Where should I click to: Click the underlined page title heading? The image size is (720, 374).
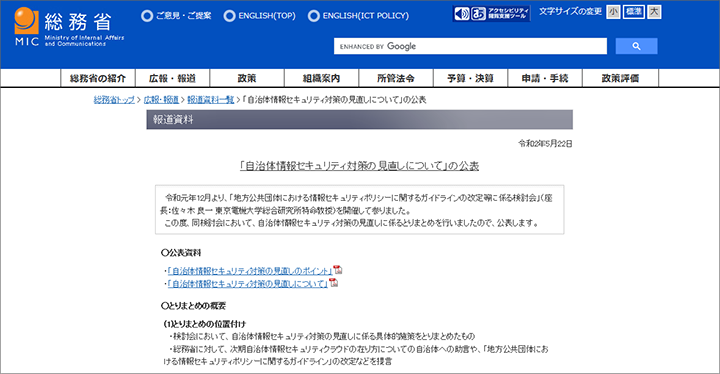pyautogui.click(x=360, y=166)
